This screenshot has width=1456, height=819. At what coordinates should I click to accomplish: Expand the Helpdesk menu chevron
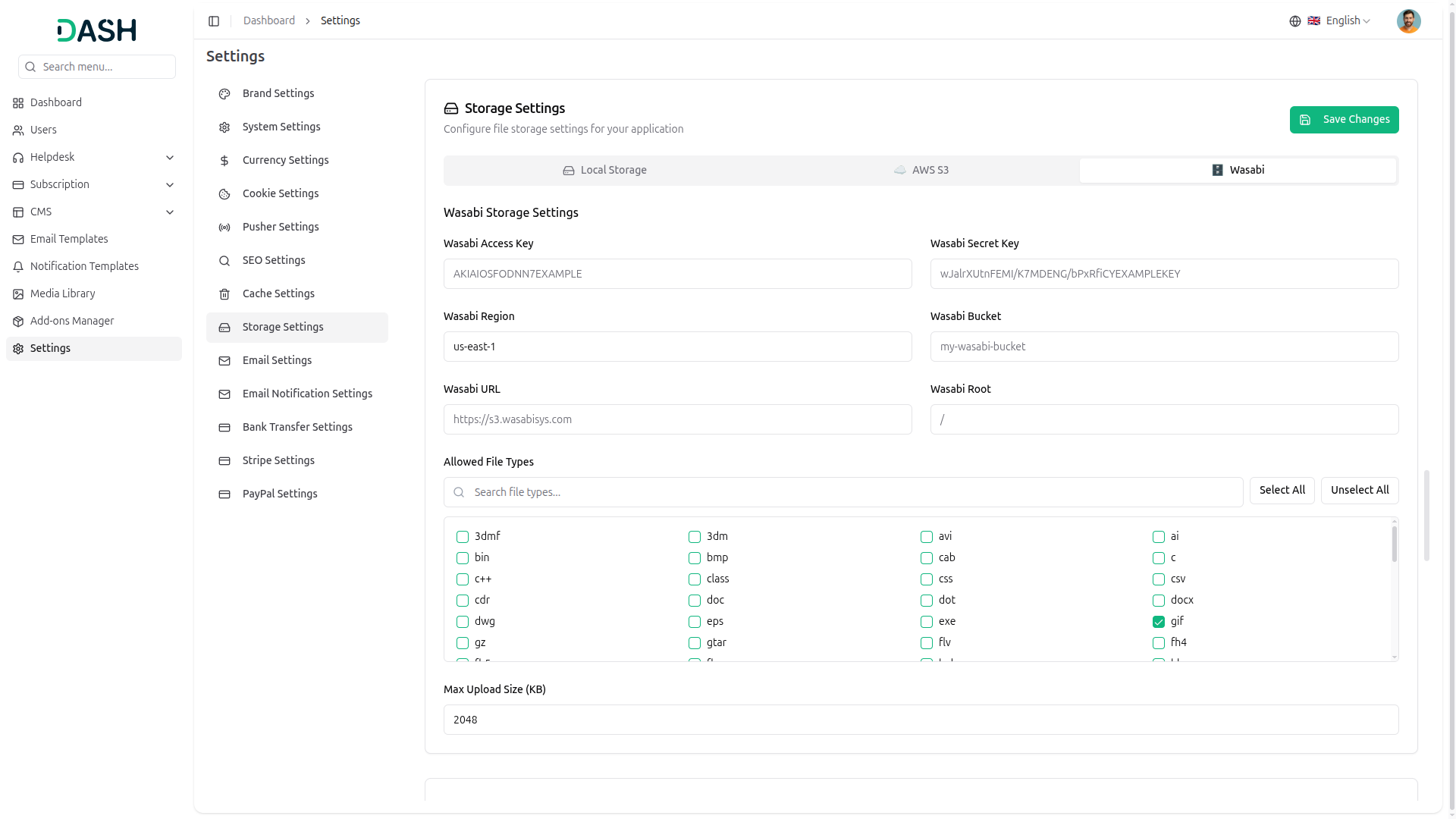point(170,158)
